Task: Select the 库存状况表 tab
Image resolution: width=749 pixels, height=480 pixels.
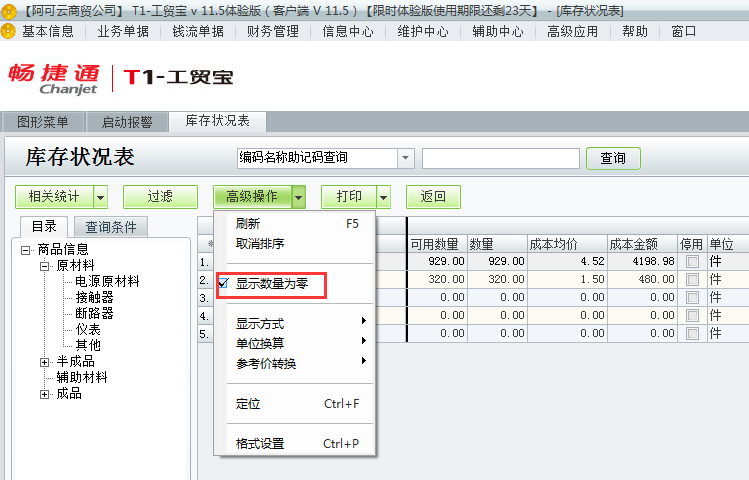Action: coord(217,121)
